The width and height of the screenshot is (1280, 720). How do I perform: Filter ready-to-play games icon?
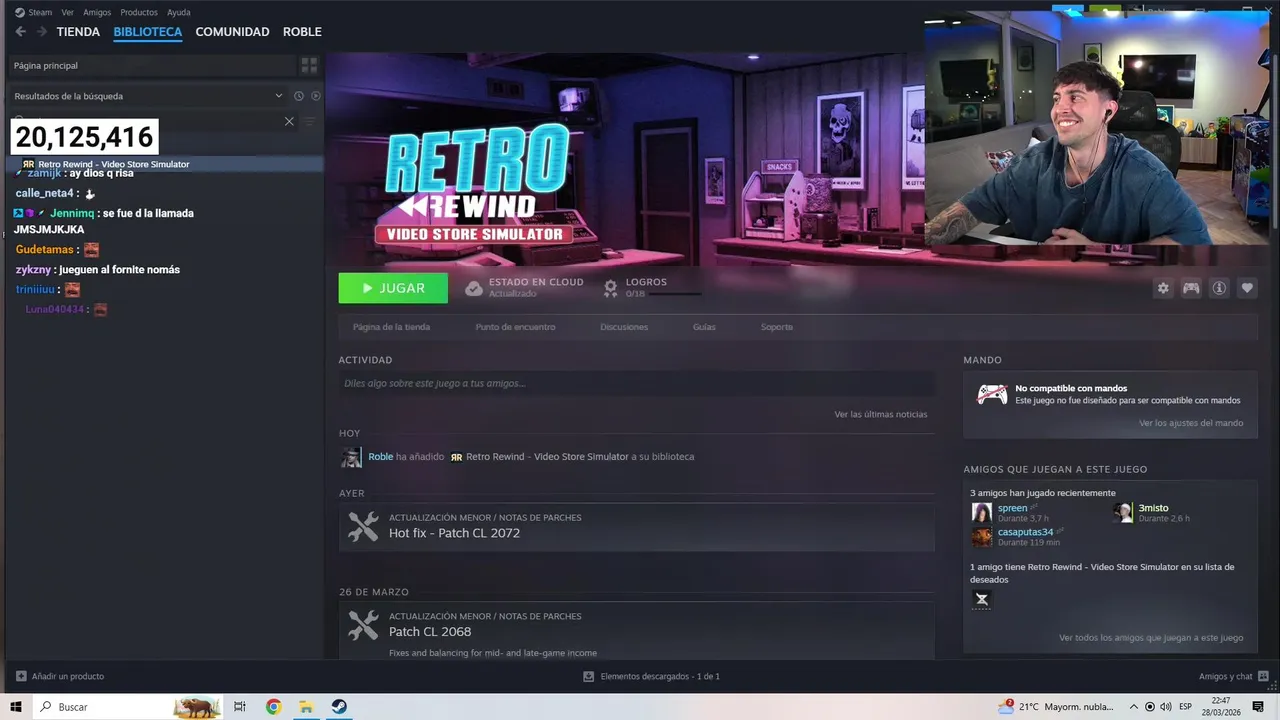click(x=316, y=96)
